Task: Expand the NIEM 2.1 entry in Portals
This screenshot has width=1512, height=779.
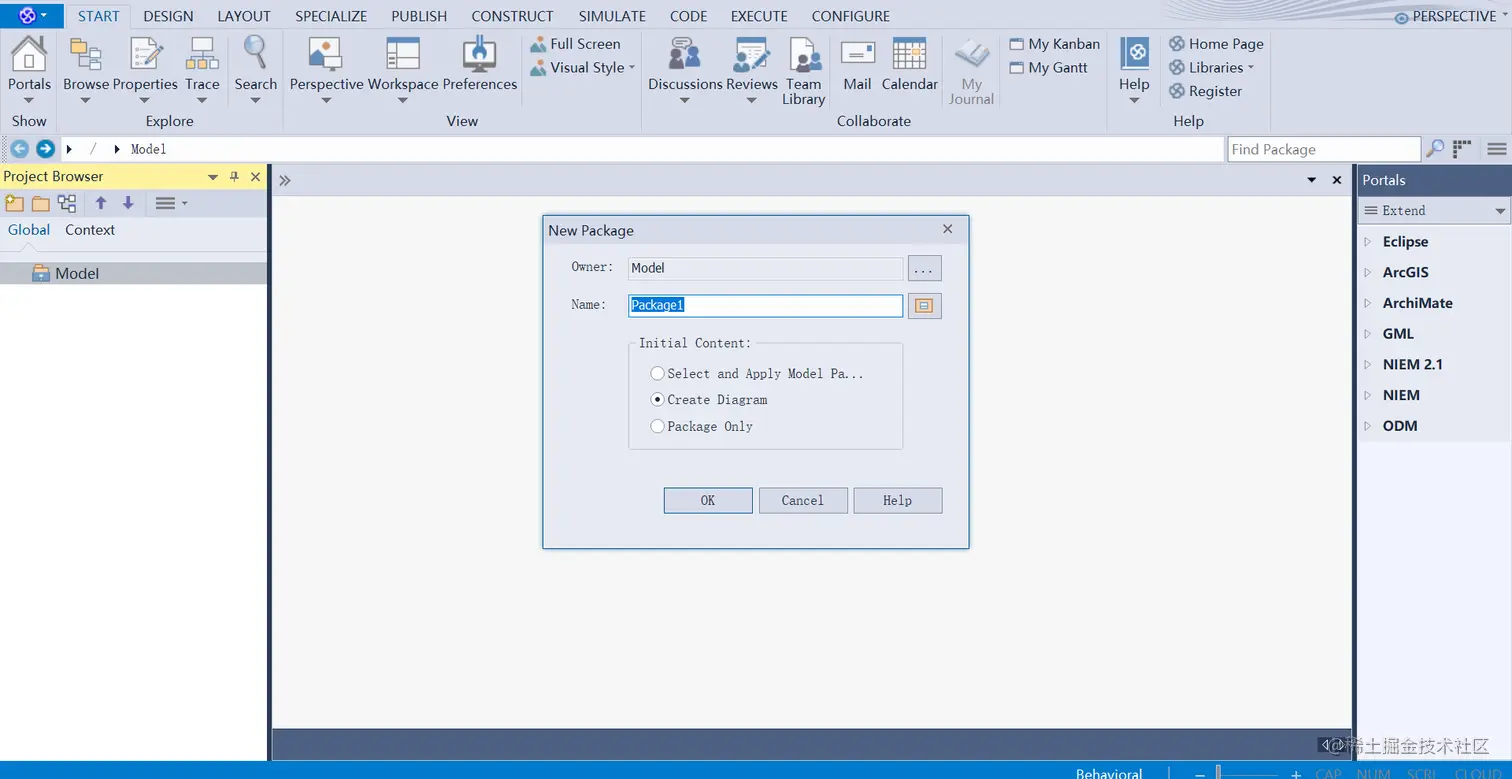Action: (x=1368, y=365)
